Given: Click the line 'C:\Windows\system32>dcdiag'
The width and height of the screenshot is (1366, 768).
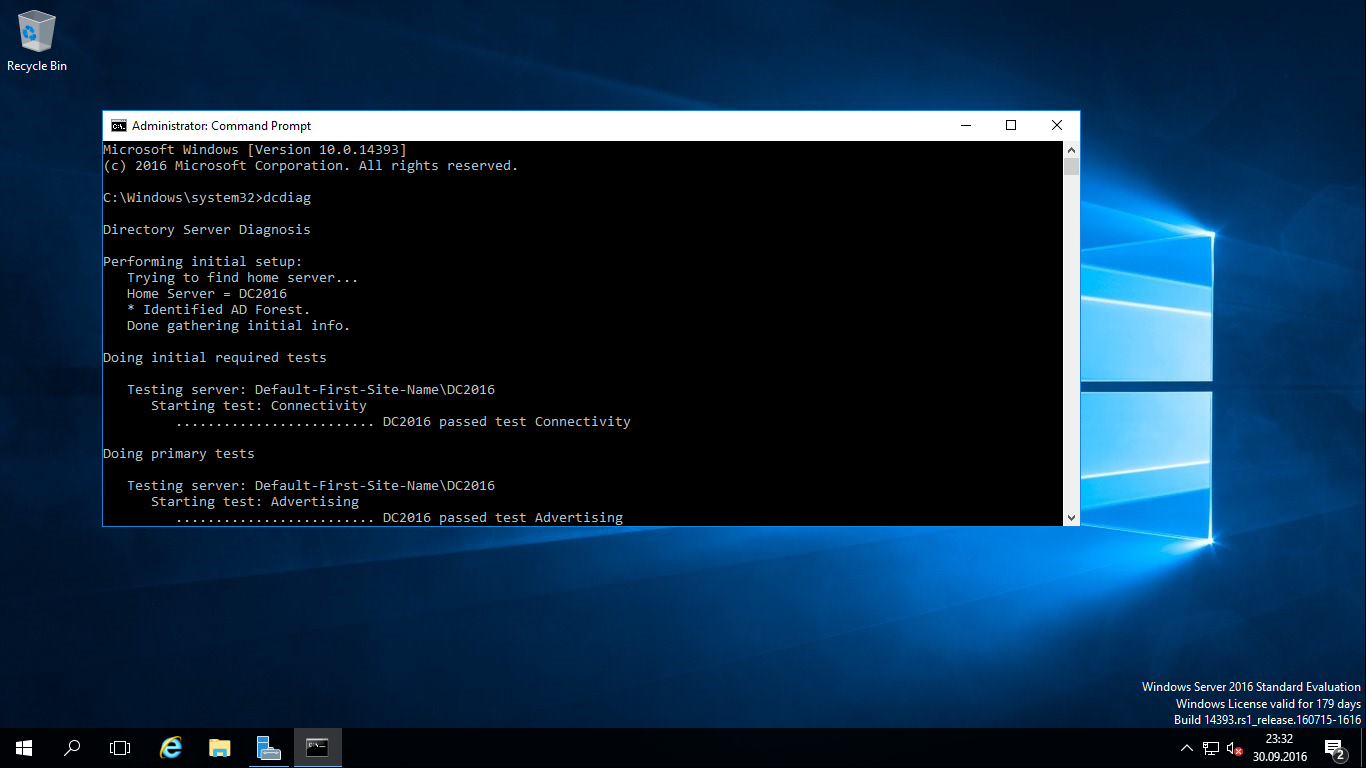Looking at the screenshot, I should point(207,198).
